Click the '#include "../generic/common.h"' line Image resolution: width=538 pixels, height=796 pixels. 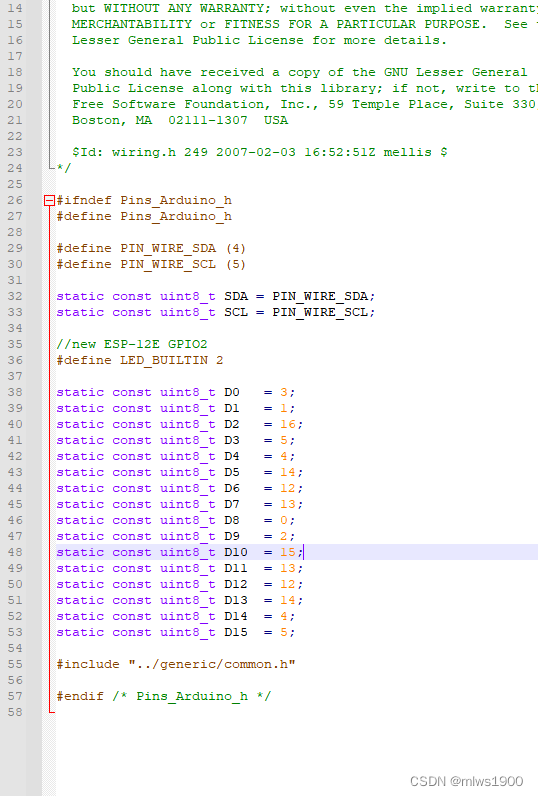point(176,664)
